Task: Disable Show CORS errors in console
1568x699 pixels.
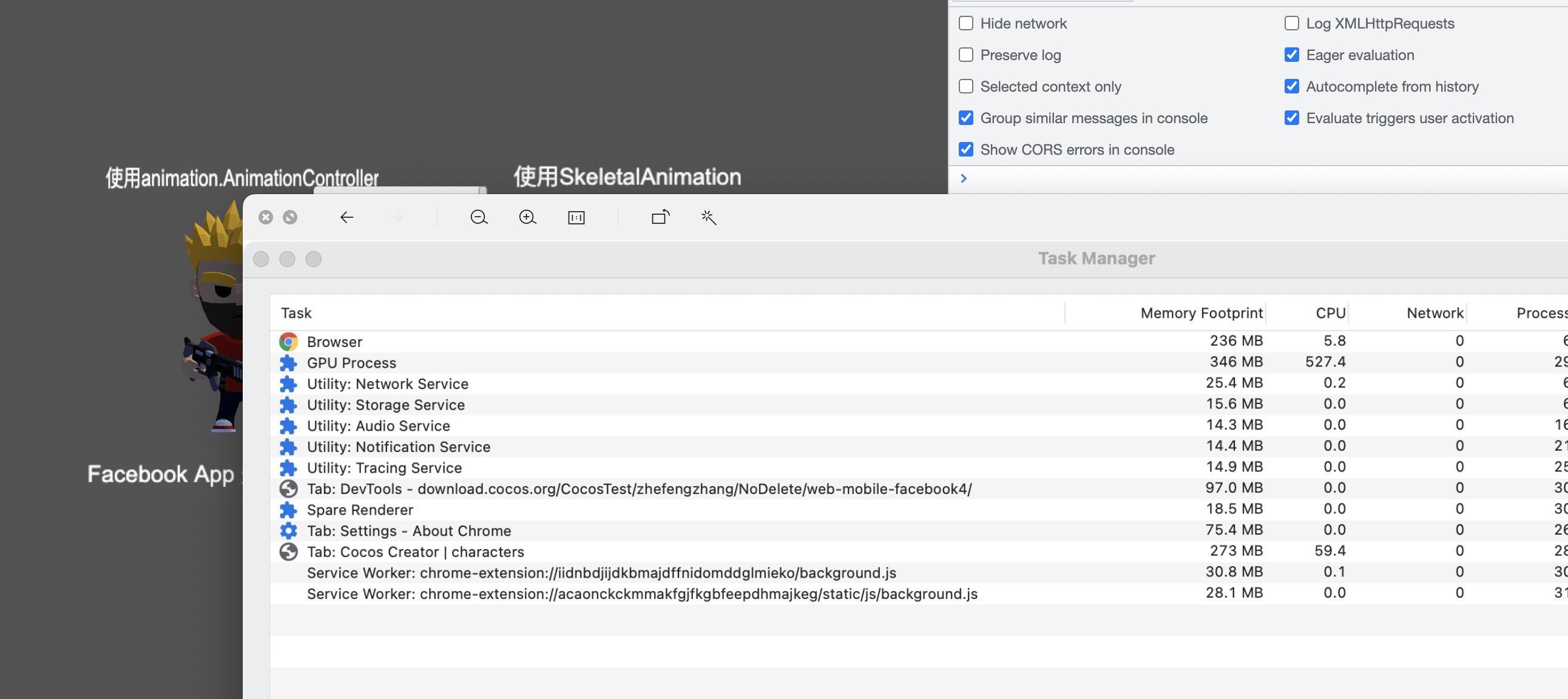Action: coord(966,149)
